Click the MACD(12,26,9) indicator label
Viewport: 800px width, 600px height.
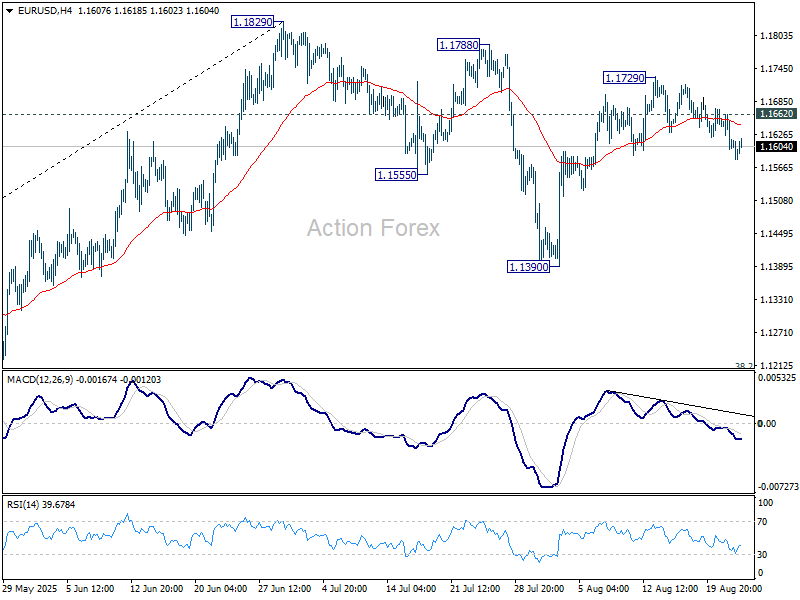click(x=47, y=378)
